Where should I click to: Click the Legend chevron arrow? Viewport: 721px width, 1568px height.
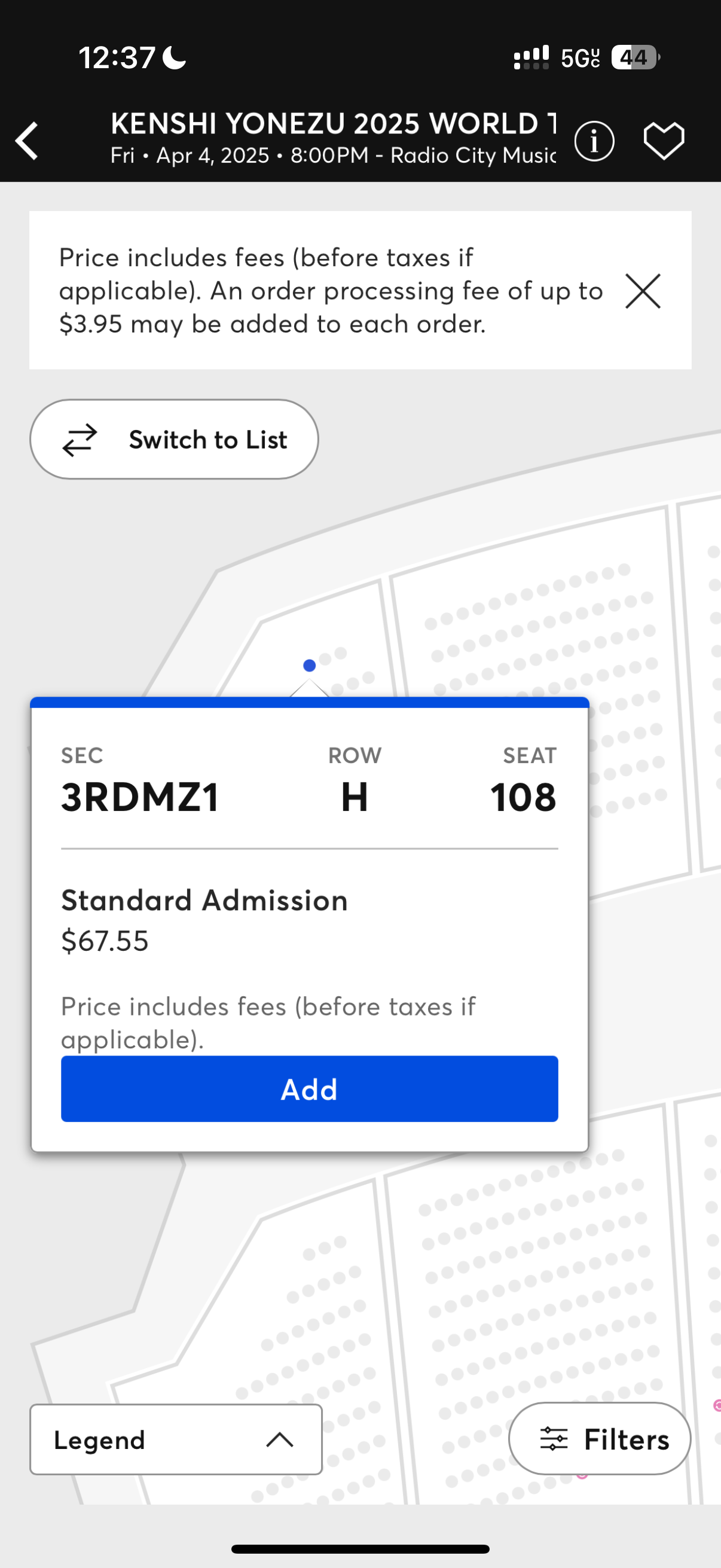(x=280, y=1439)
